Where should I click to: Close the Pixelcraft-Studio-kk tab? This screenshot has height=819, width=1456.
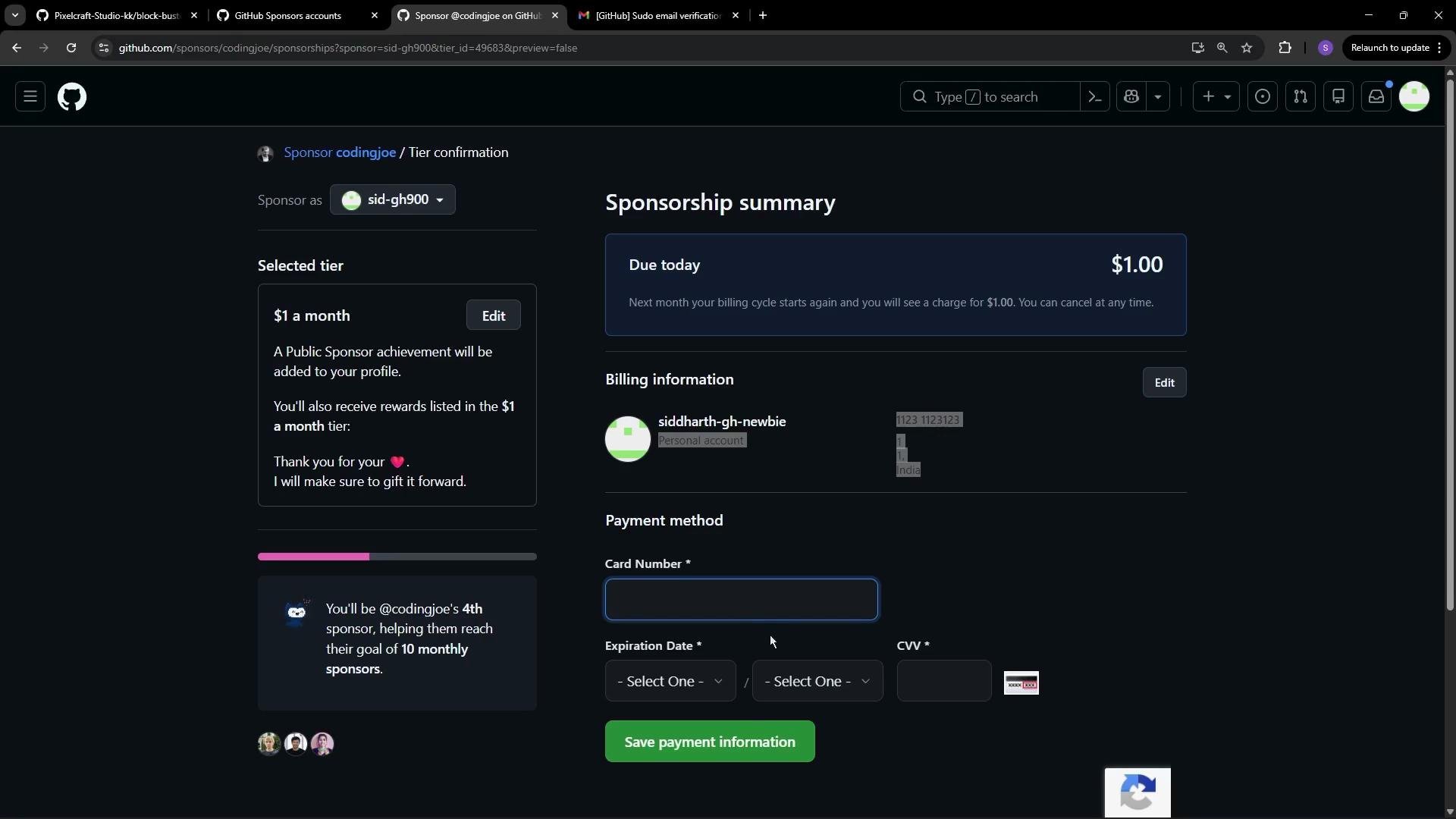(194, 15)
